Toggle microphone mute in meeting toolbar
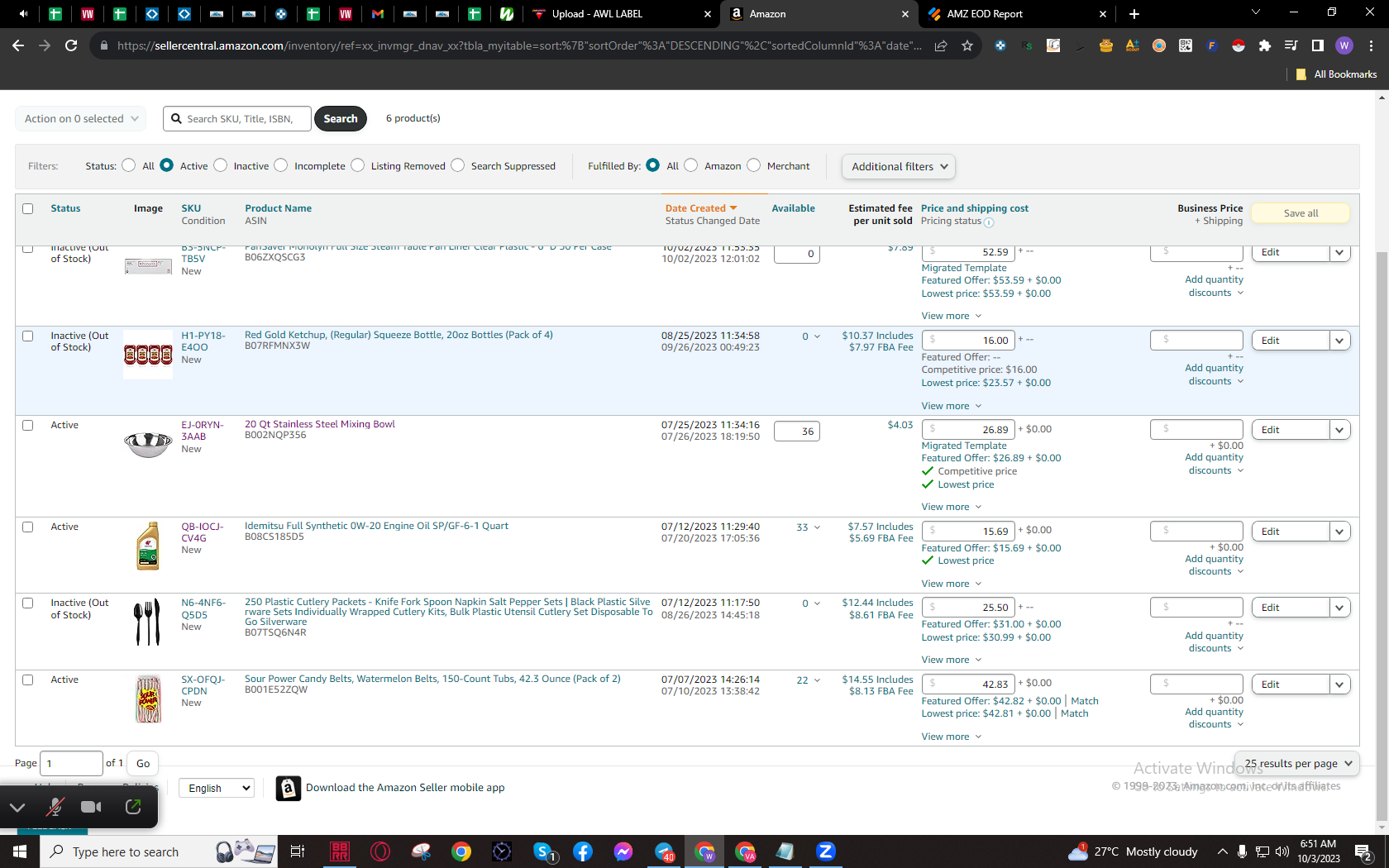The width and height of the screenshot is (1389, 868). point(55,807)
